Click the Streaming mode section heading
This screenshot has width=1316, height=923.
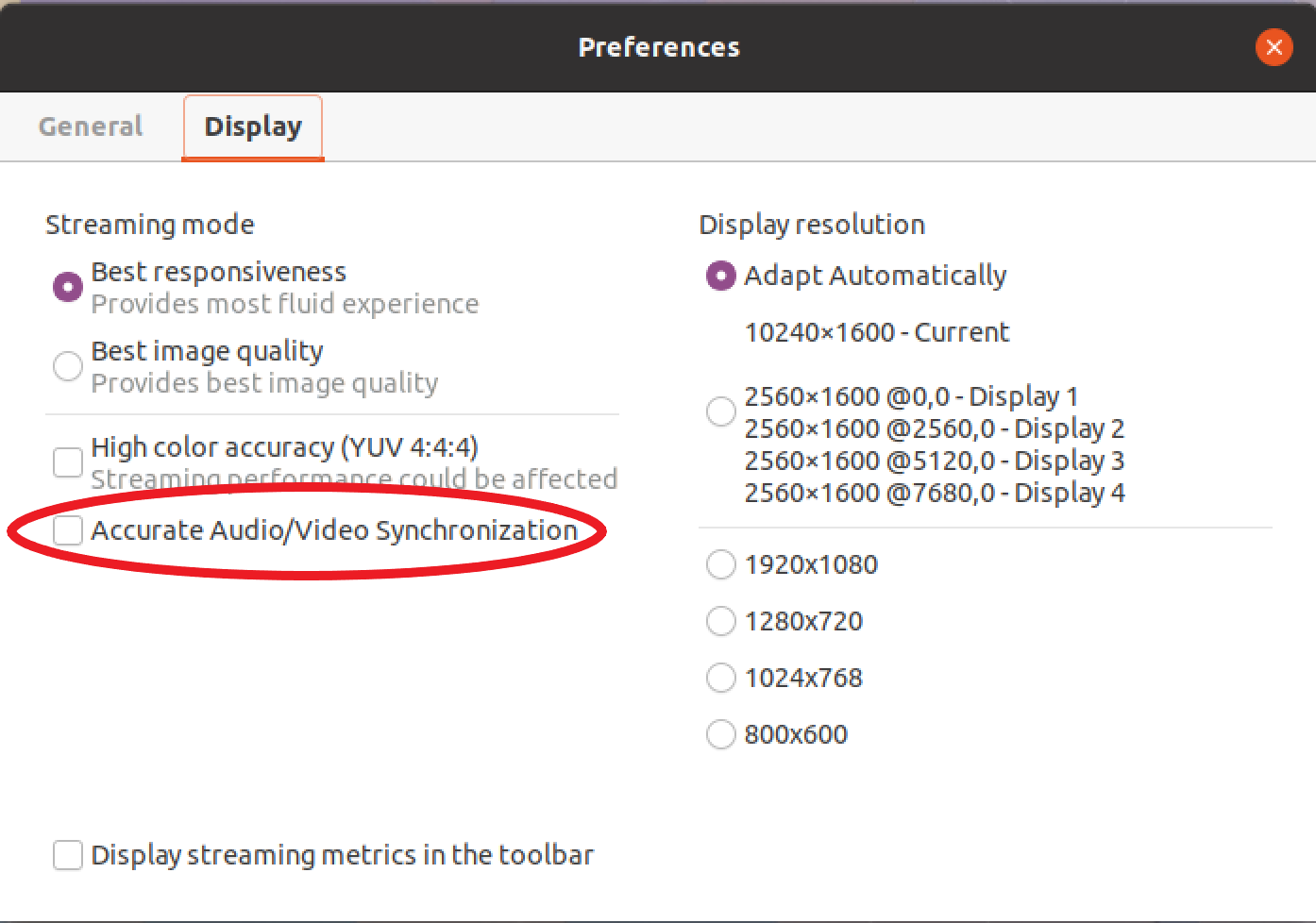tap(149, 225)
